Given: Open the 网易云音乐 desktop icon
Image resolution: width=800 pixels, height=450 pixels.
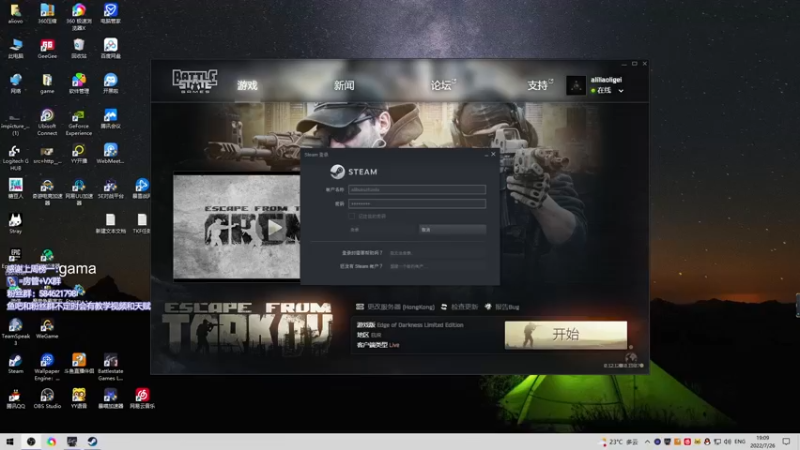Looking at the screenshot, I should click(x=142, y=398).
